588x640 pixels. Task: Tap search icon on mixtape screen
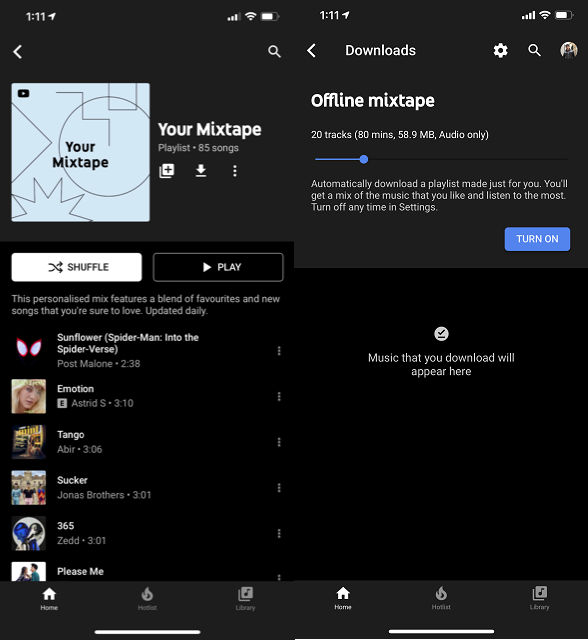point(274,51)
